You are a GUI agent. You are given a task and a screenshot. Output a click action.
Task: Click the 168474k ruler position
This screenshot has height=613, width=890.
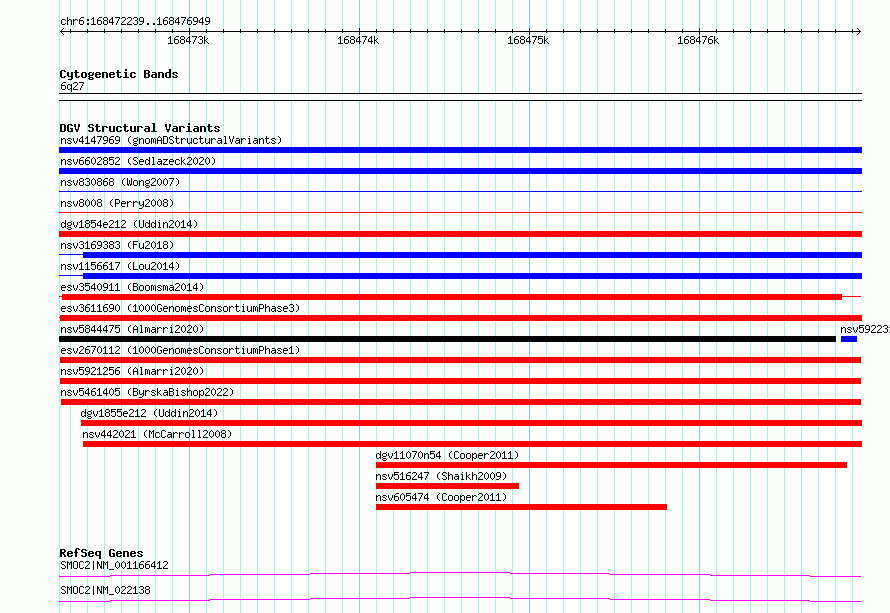358,40
